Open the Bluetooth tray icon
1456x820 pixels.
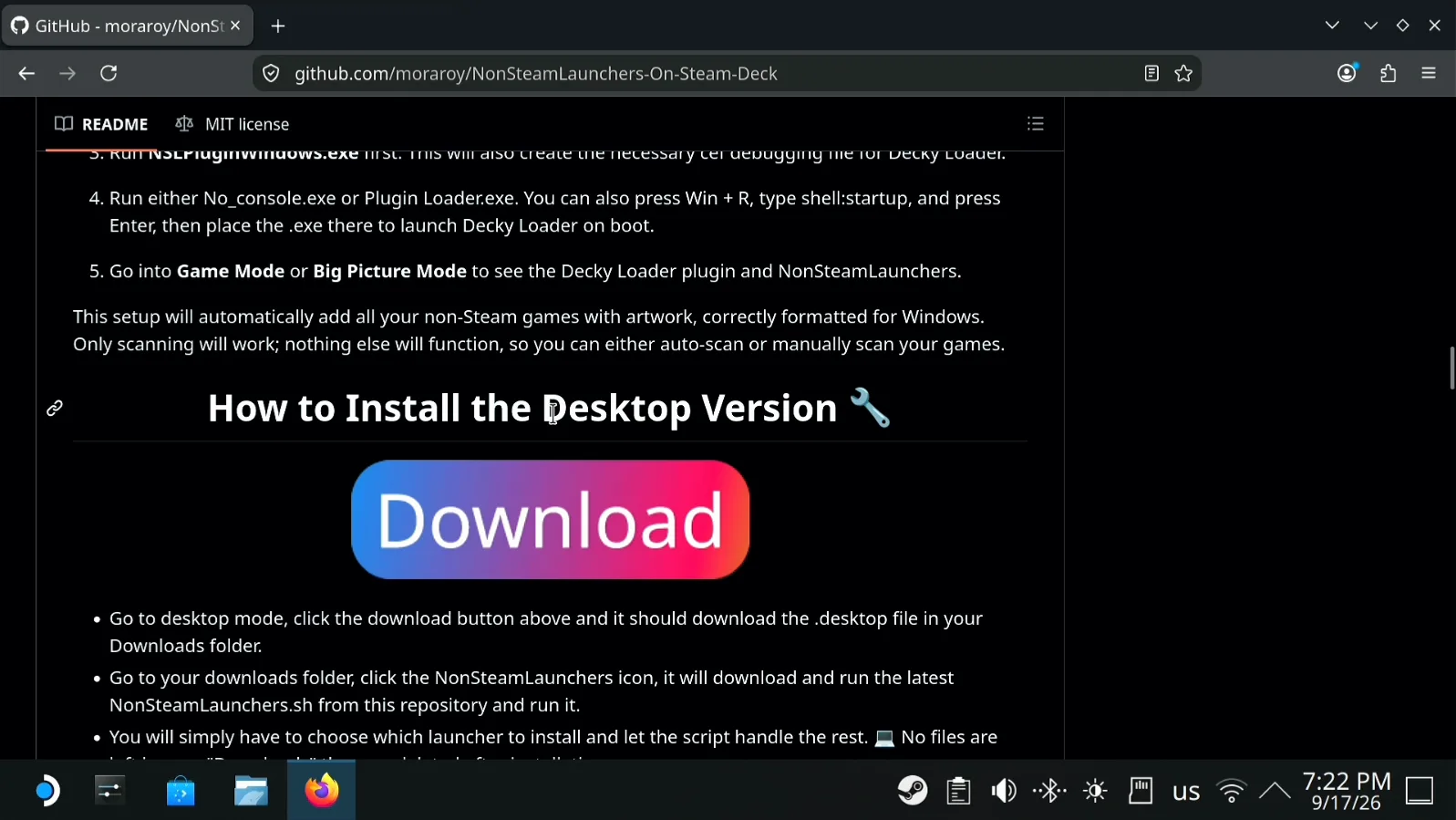pos(1049,791)
